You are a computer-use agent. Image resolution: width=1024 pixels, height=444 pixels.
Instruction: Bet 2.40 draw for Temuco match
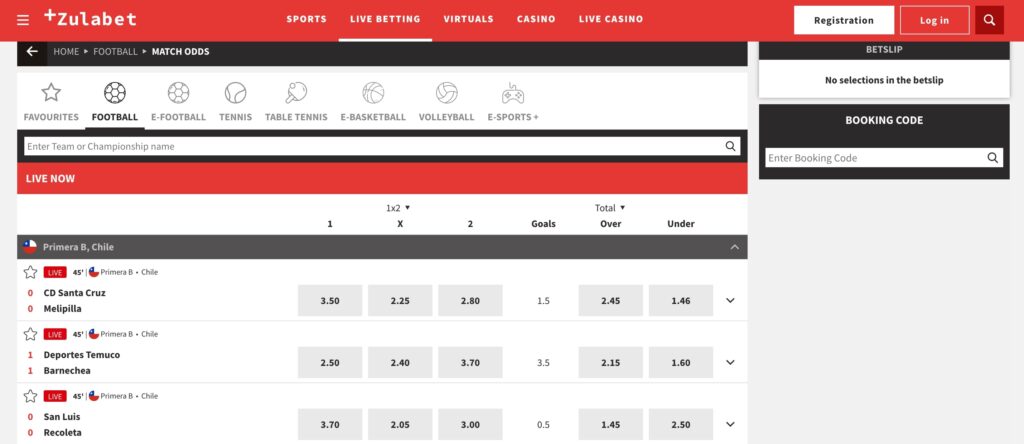(x=400, y=362)
